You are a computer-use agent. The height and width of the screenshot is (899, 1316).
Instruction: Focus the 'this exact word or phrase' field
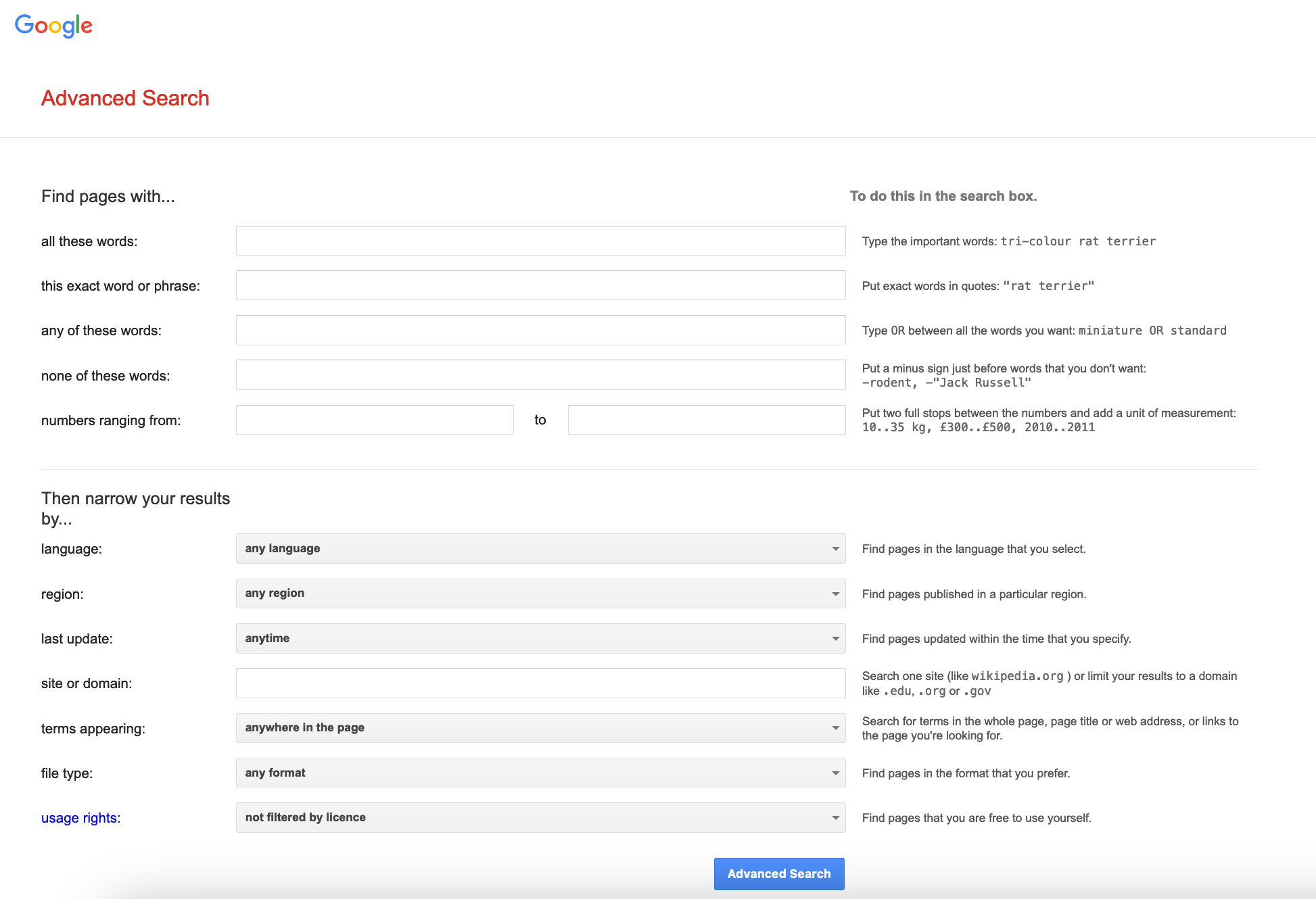(540, 285)
